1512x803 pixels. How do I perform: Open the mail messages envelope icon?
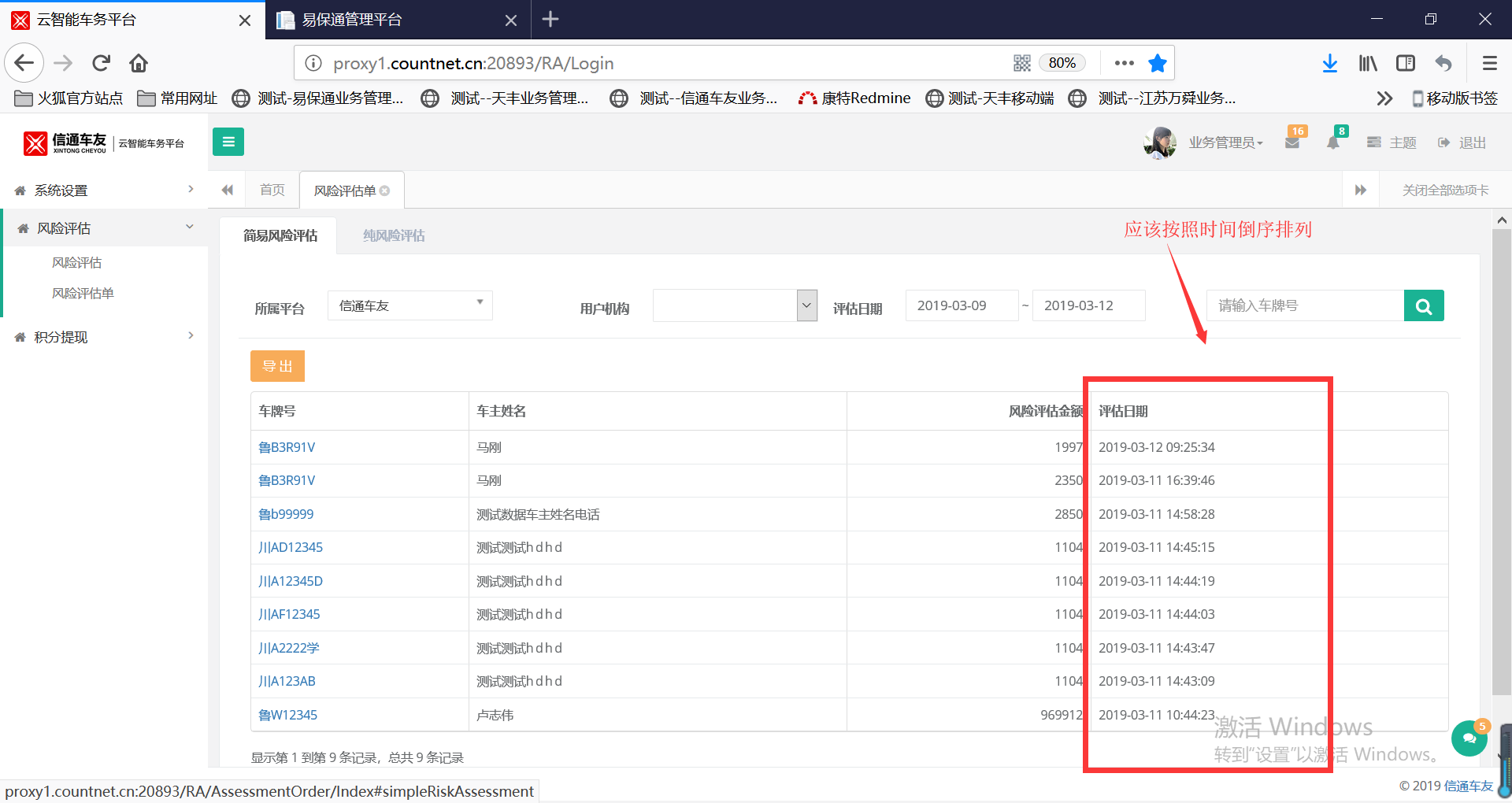tap(1291, 143)
